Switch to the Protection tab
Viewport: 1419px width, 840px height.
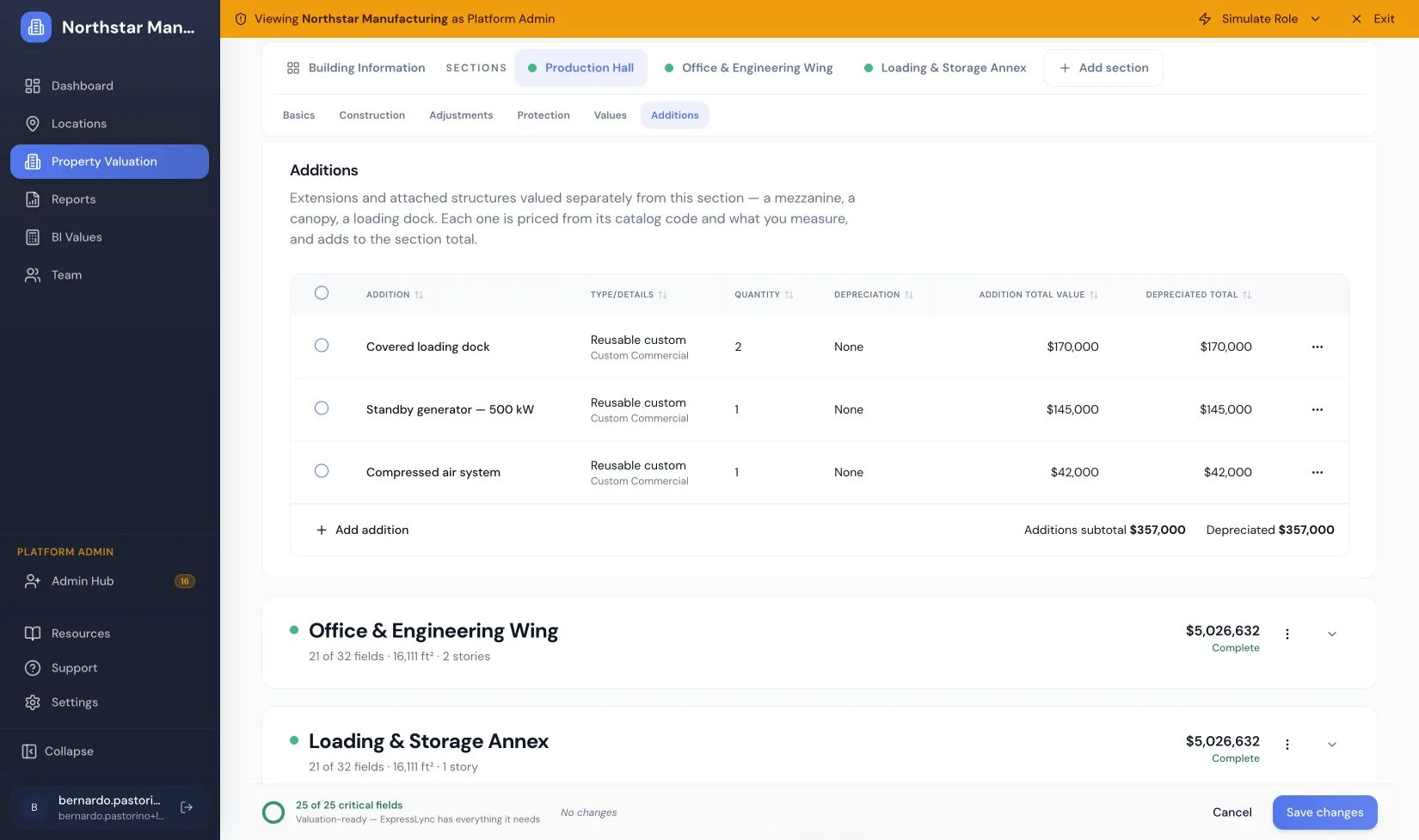coord(544,115)
